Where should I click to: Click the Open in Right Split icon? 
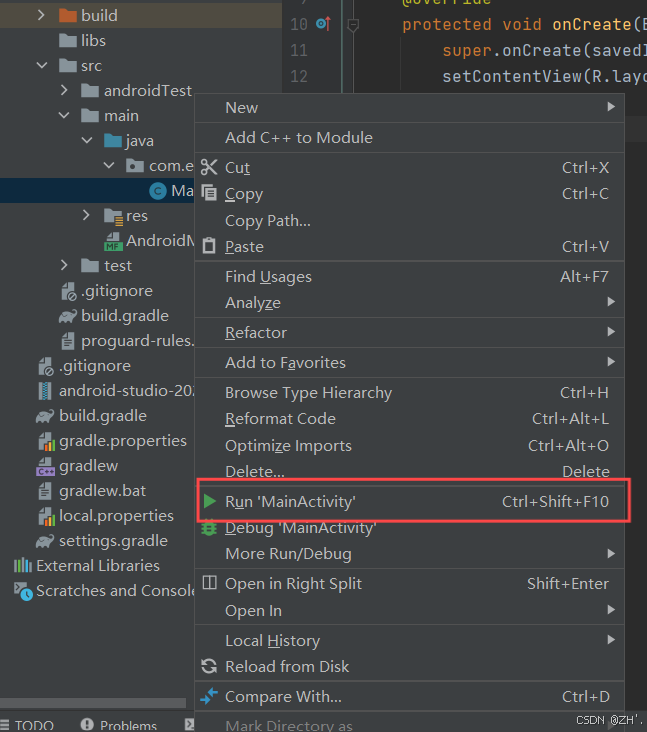click(210, 583)
